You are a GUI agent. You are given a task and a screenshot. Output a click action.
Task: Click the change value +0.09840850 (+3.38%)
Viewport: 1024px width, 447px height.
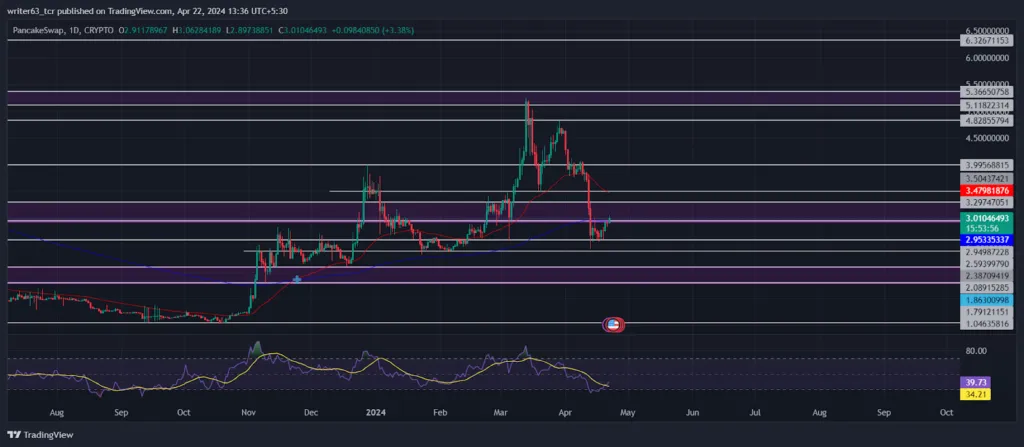click(375, 30)
